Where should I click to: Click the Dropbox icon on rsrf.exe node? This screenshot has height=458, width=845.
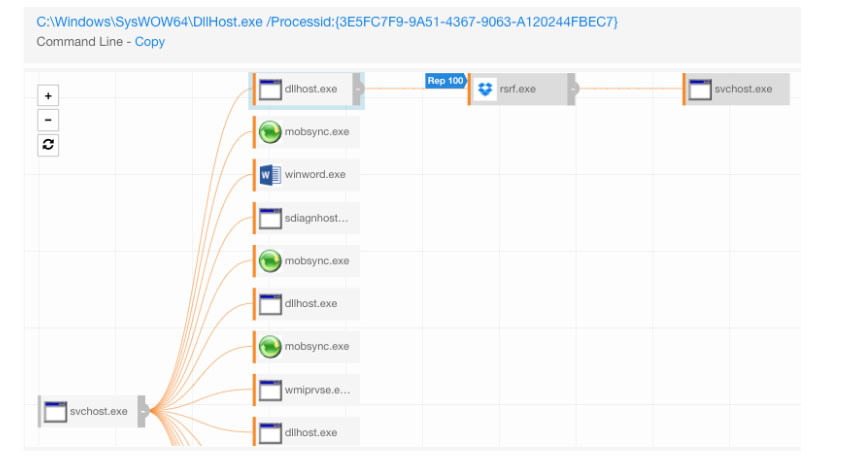[485, 89]
